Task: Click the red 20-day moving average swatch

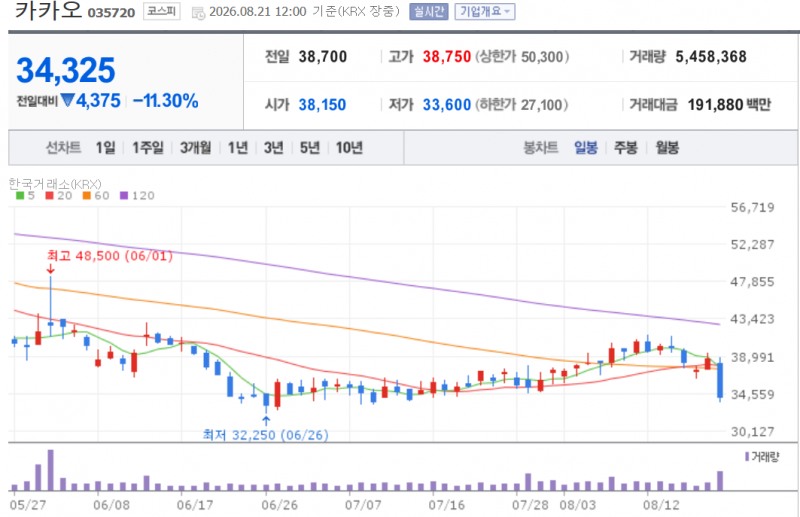Action: [x=49, y=195]
